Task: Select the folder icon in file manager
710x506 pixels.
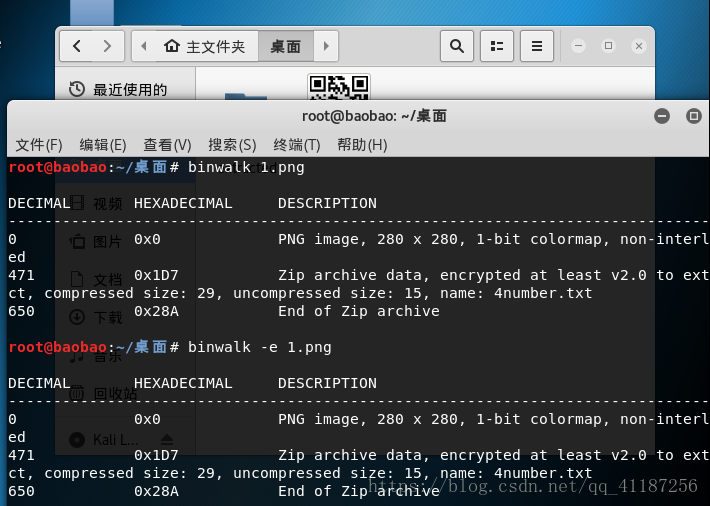Action: (x=246, y=95)
